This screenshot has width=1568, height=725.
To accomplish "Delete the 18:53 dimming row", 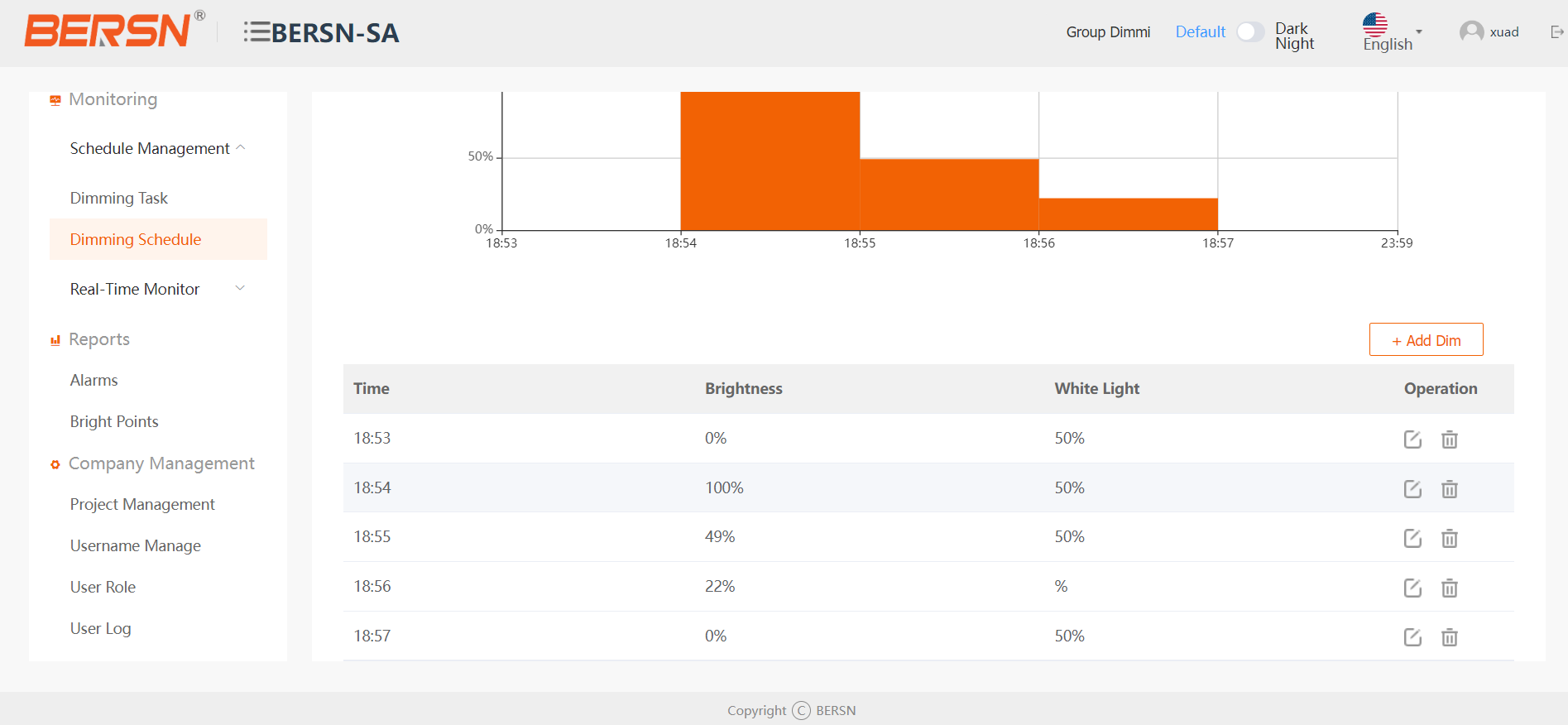I will tap(1449, 439).
